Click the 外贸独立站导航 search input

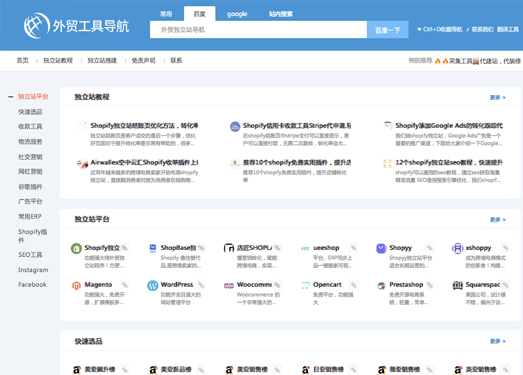pos(258,30)
